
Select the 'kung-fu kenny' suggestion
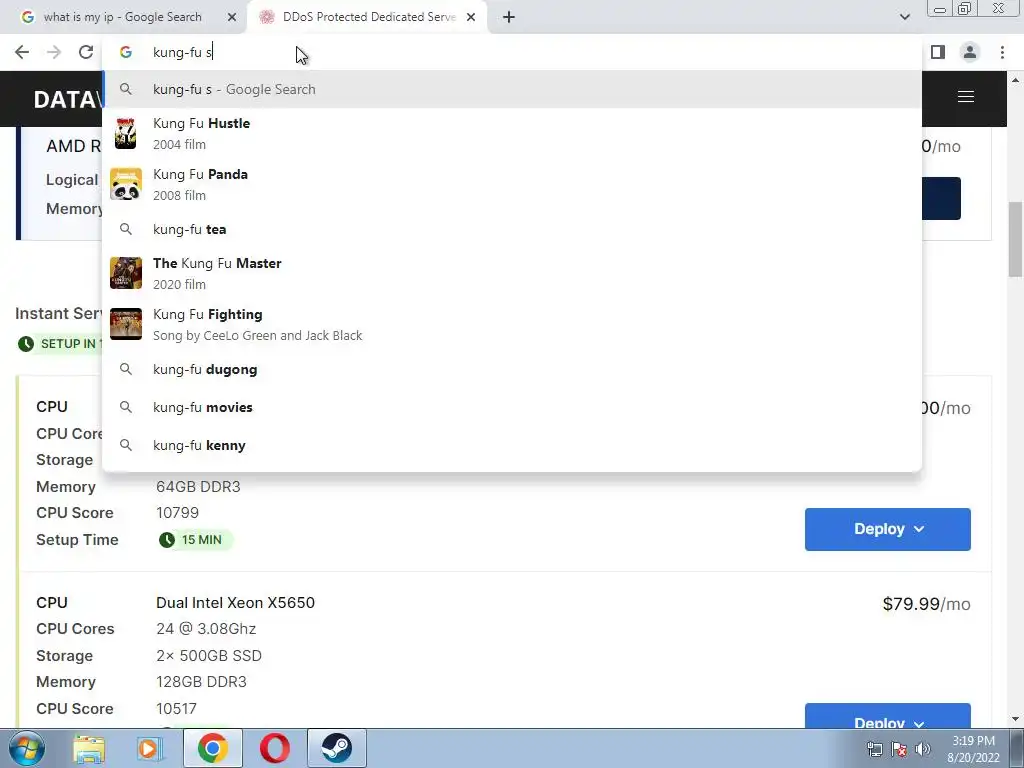click(x=513, y=445)
